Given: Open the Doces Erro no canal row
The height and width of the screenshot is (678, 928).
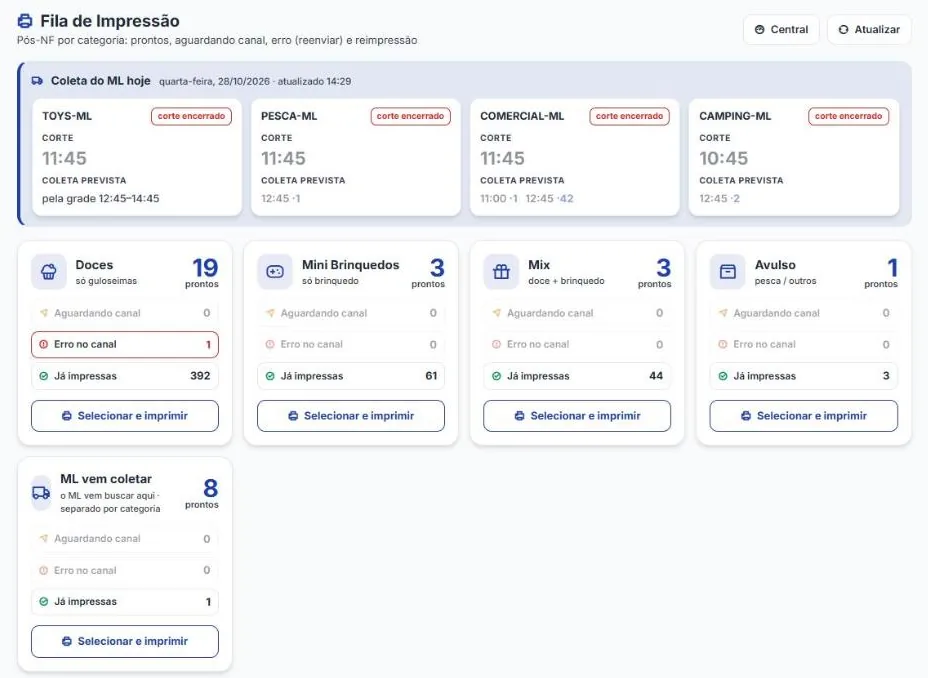Looking at the screenshot, I should [x=125, y=344].
